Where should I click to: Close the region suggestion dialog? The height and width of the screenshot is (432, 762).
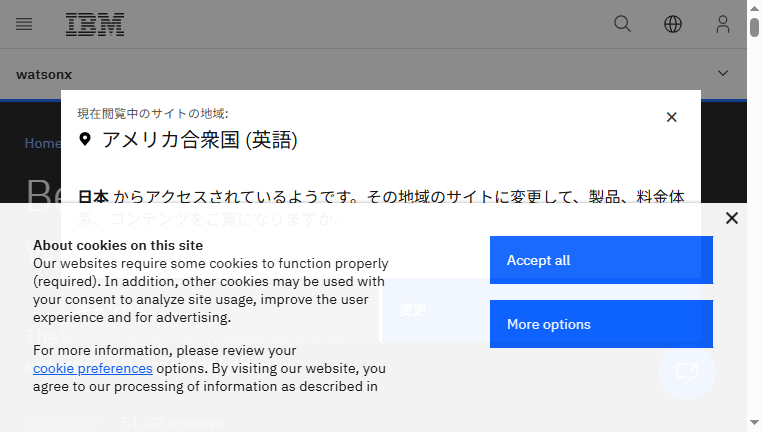tap(672, 117)
